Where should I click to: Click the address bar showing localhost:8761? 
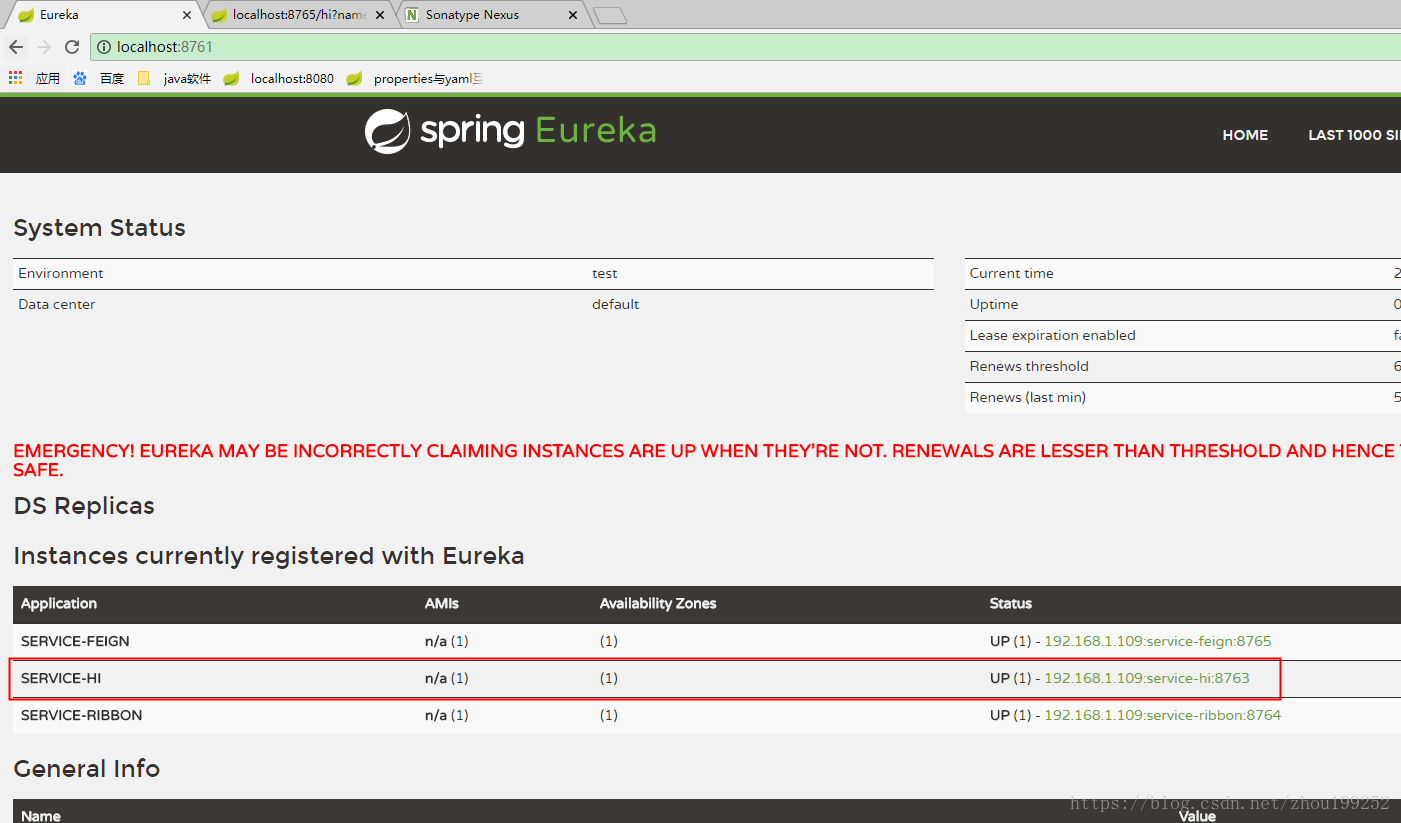point(745,47)
